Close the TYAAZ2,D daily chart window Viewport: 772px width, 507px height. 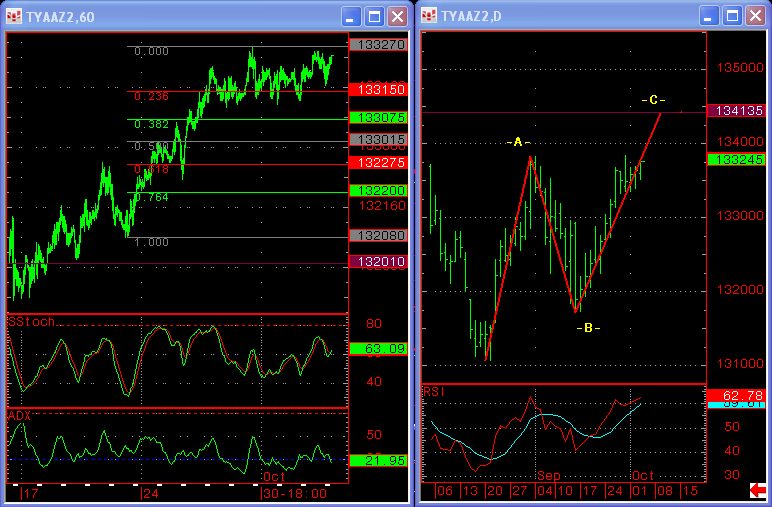click(755, 16)
